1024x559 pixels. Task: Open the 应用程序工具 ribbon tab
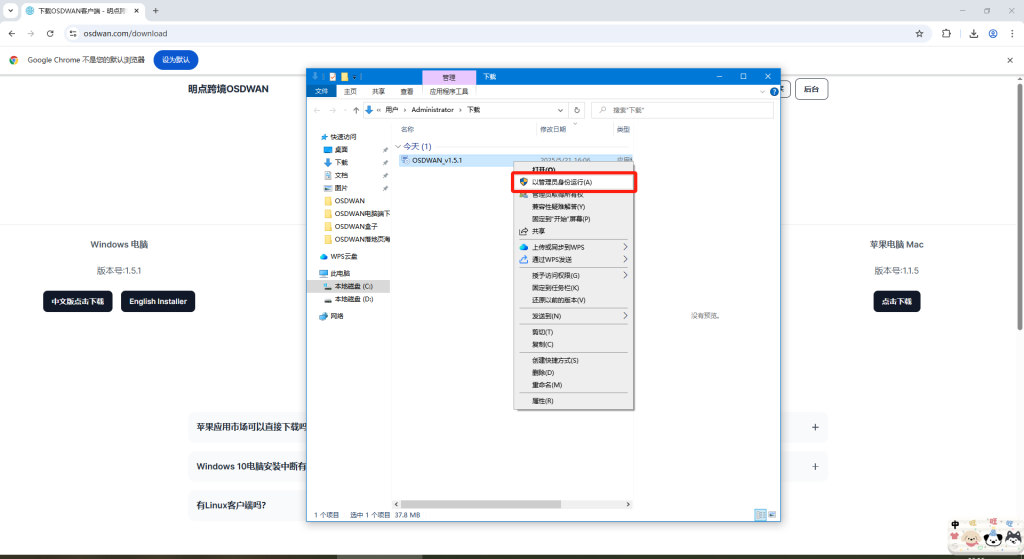(x=449, y=91)
